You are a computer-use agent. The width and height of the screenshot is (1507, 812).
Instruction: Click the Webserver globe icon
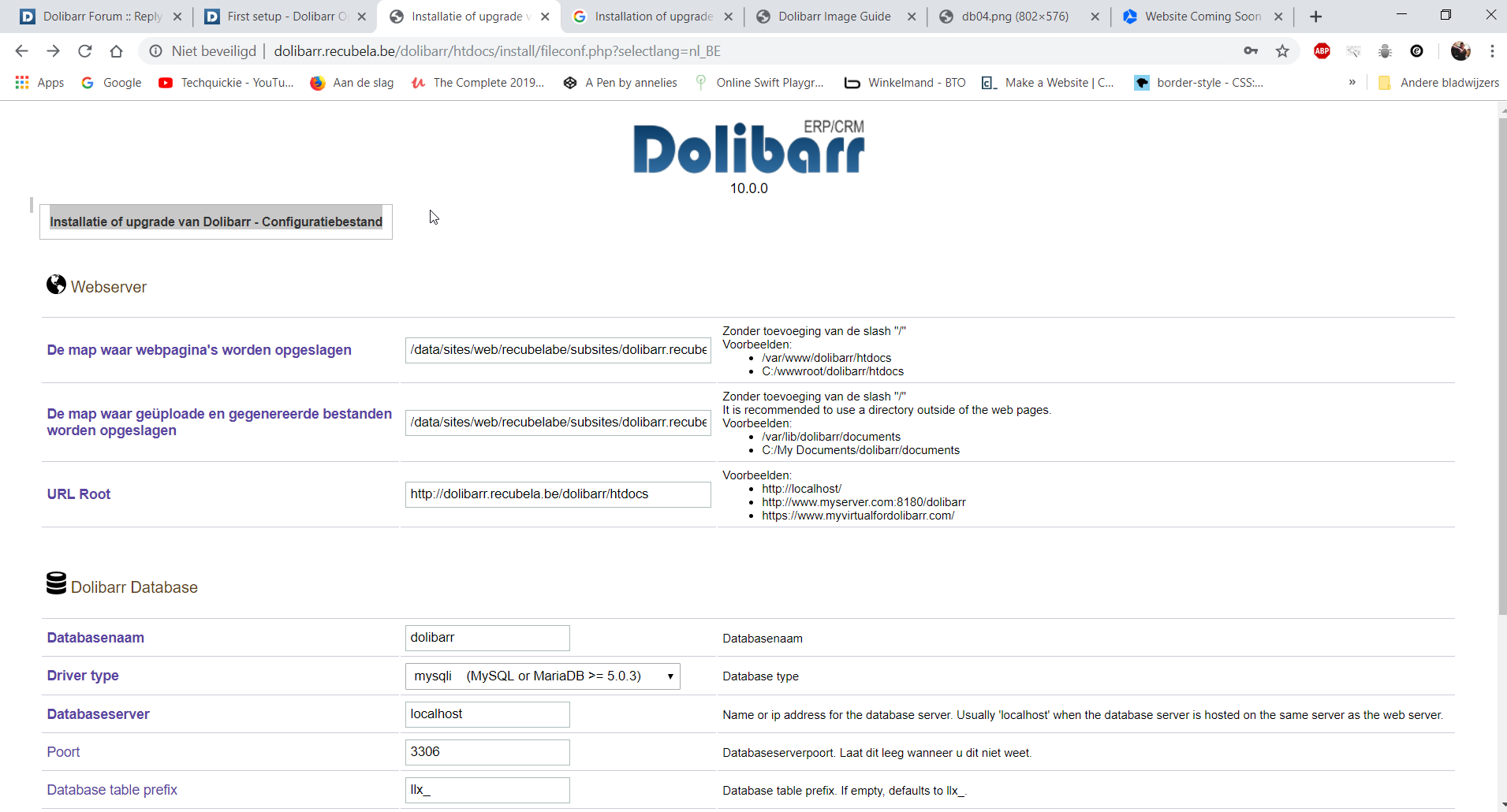(56, 285)
